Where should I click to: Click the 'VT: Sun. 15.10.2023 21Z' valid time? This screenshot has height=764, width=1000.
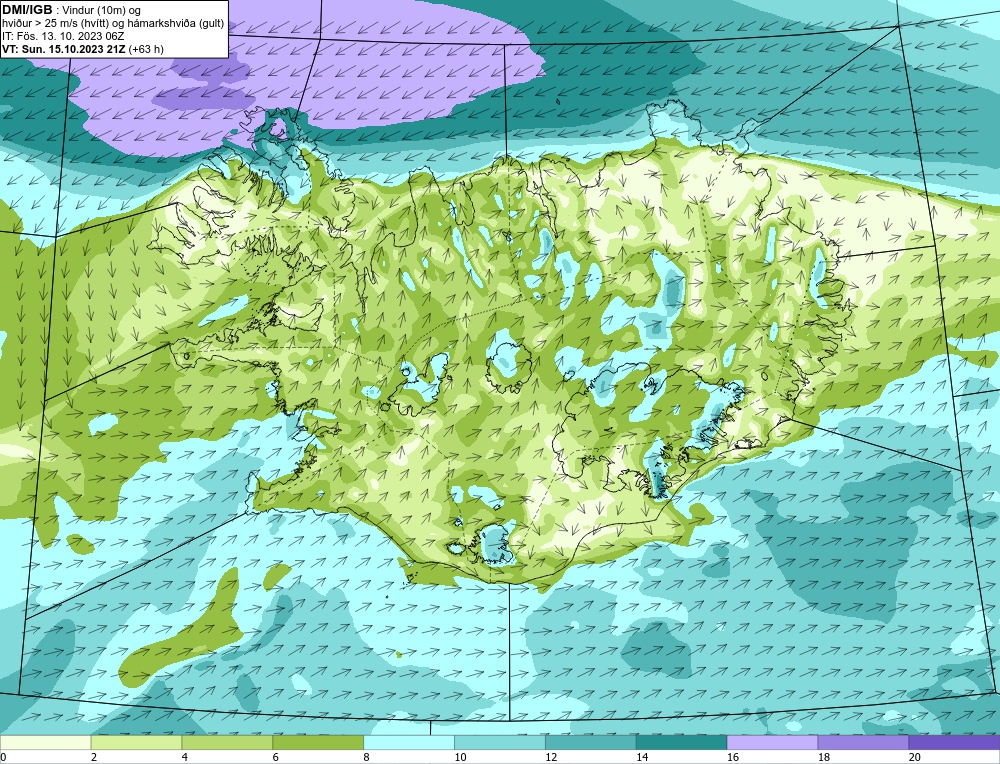click(64, 49)
